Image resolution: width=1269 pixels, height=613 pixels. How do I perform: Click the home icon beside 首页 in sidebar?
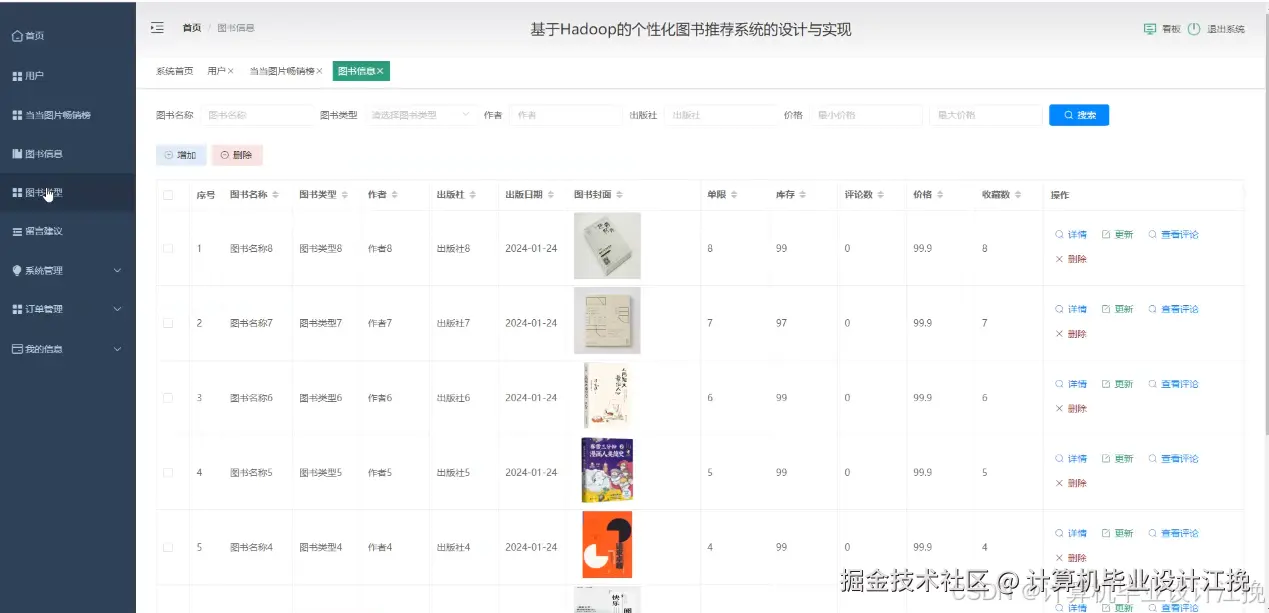click(17, 36)
